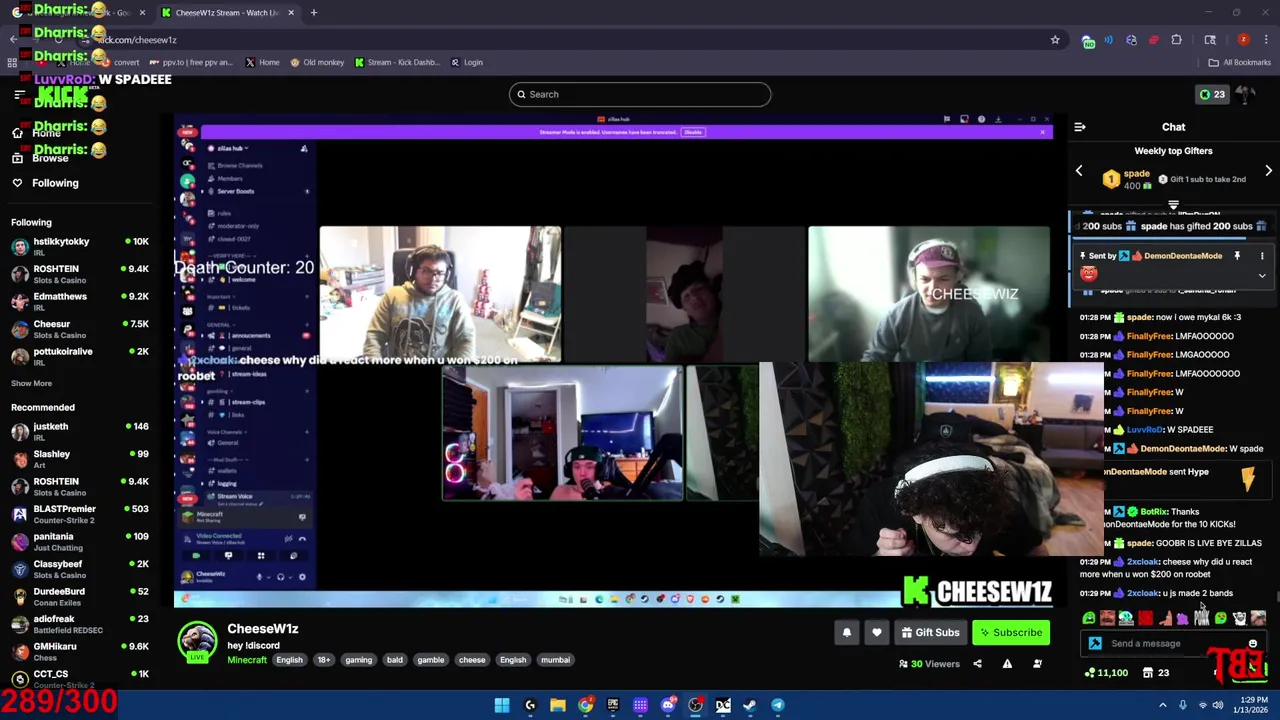The width and height of the screenshot is (1280, 720).
Task: Show next weekly top gifter
Action: [1268, 171]
